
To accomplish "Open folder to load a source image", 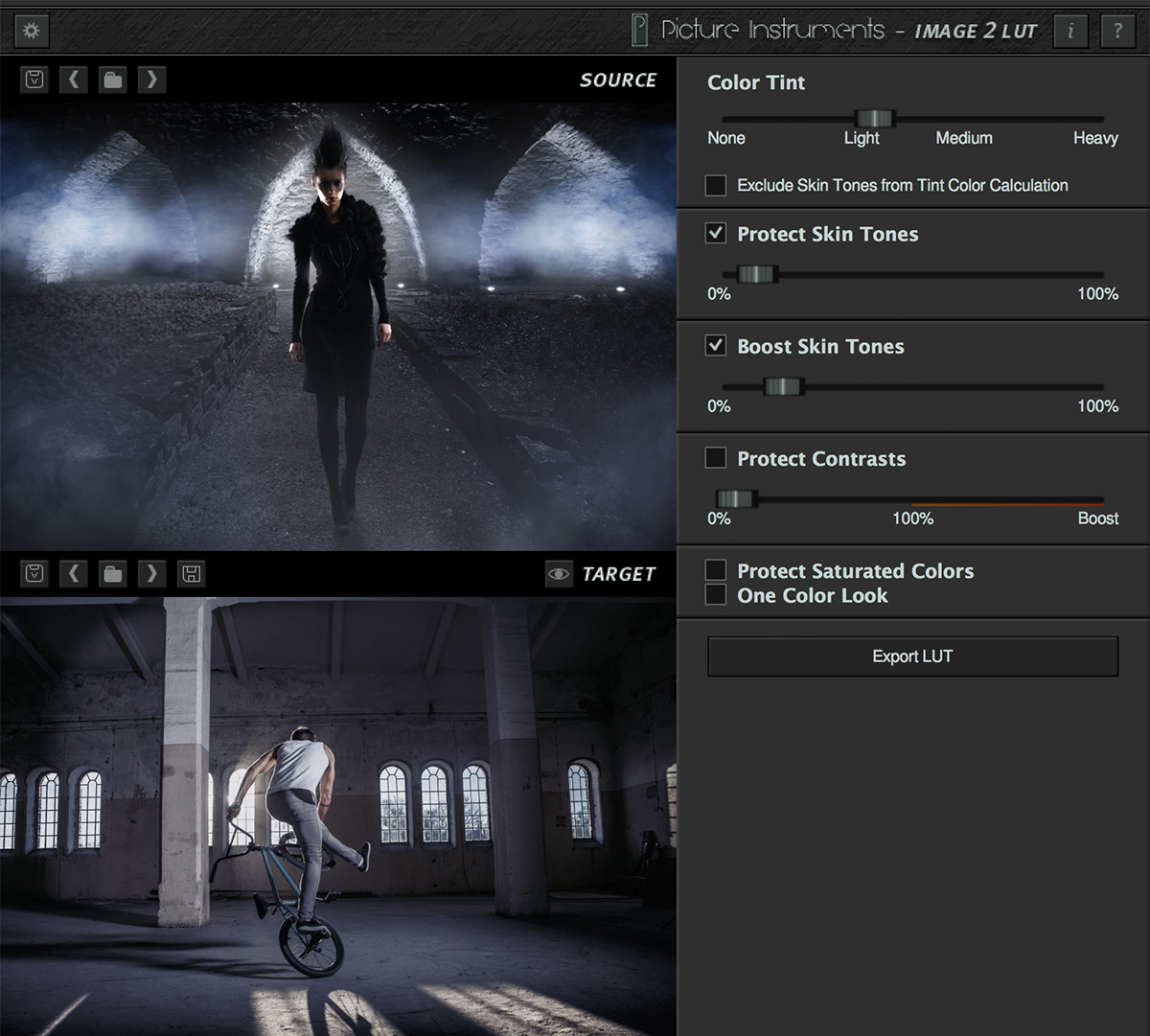I will (x=113, y=80).
